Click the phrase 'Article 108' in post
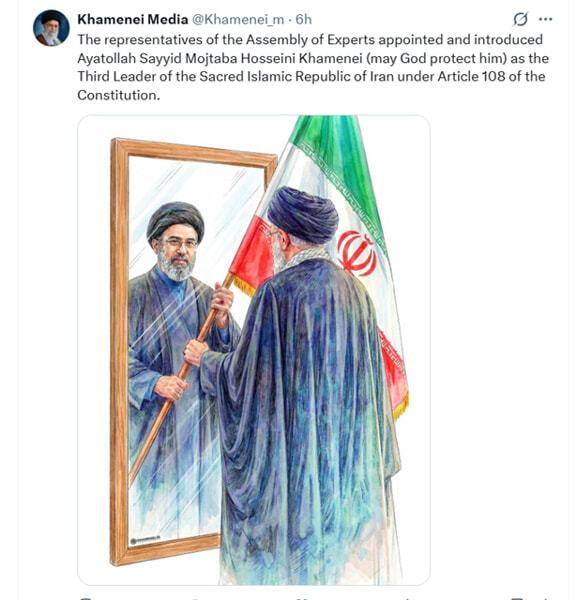576x600 pixels. click(472, 77)
